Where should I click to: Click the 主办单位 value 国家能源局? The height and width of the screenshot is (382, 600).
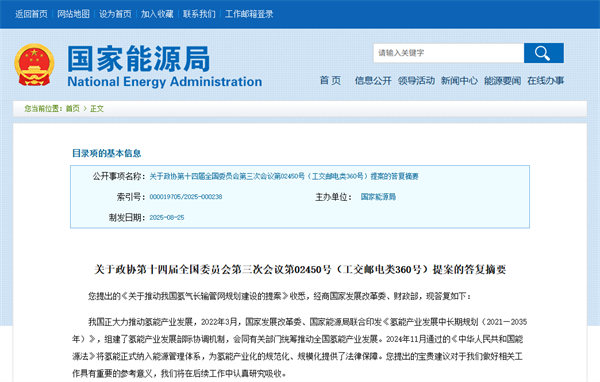pyautogui.click(x=378, y=197)
